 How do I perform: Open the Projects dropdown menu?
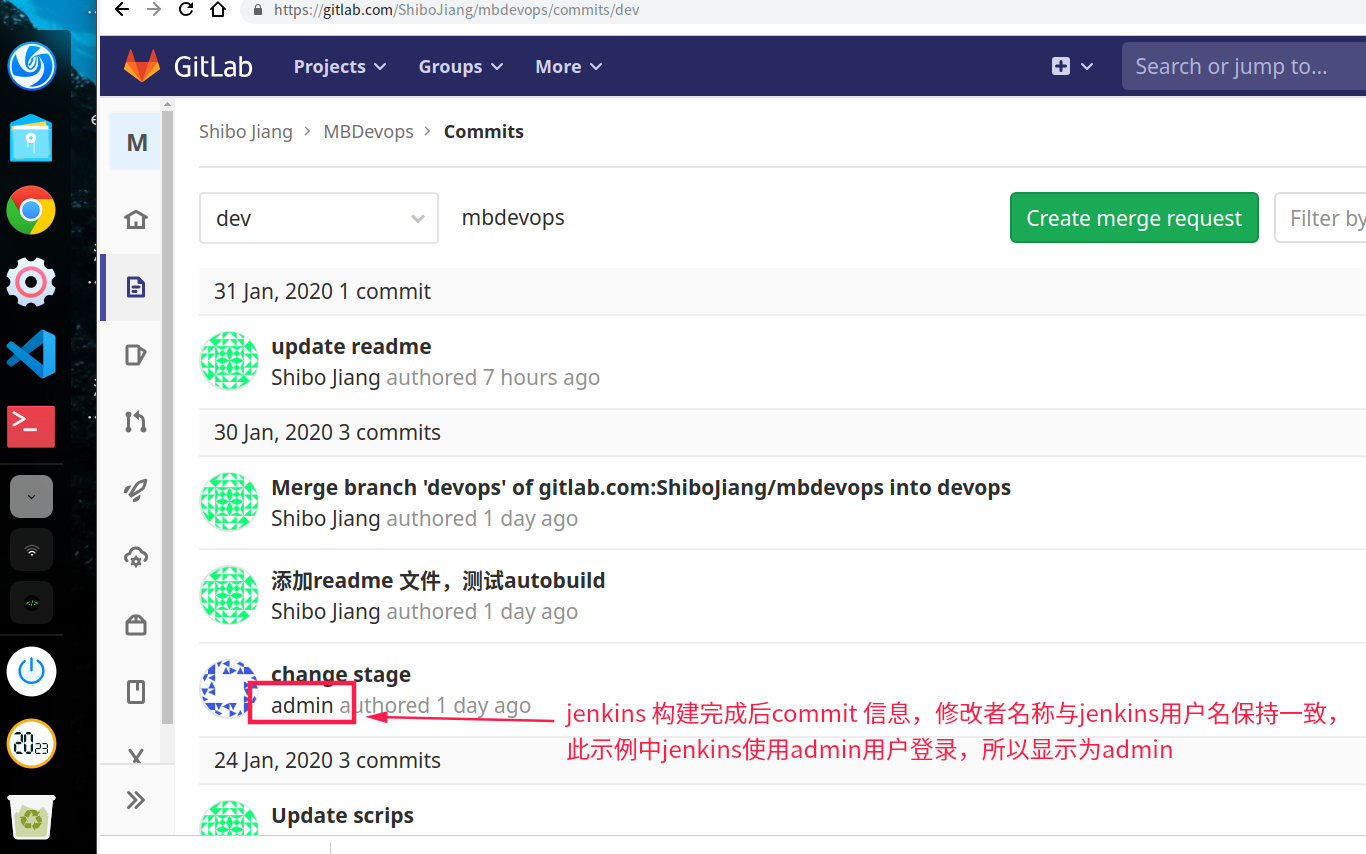(x=340, y=66)
